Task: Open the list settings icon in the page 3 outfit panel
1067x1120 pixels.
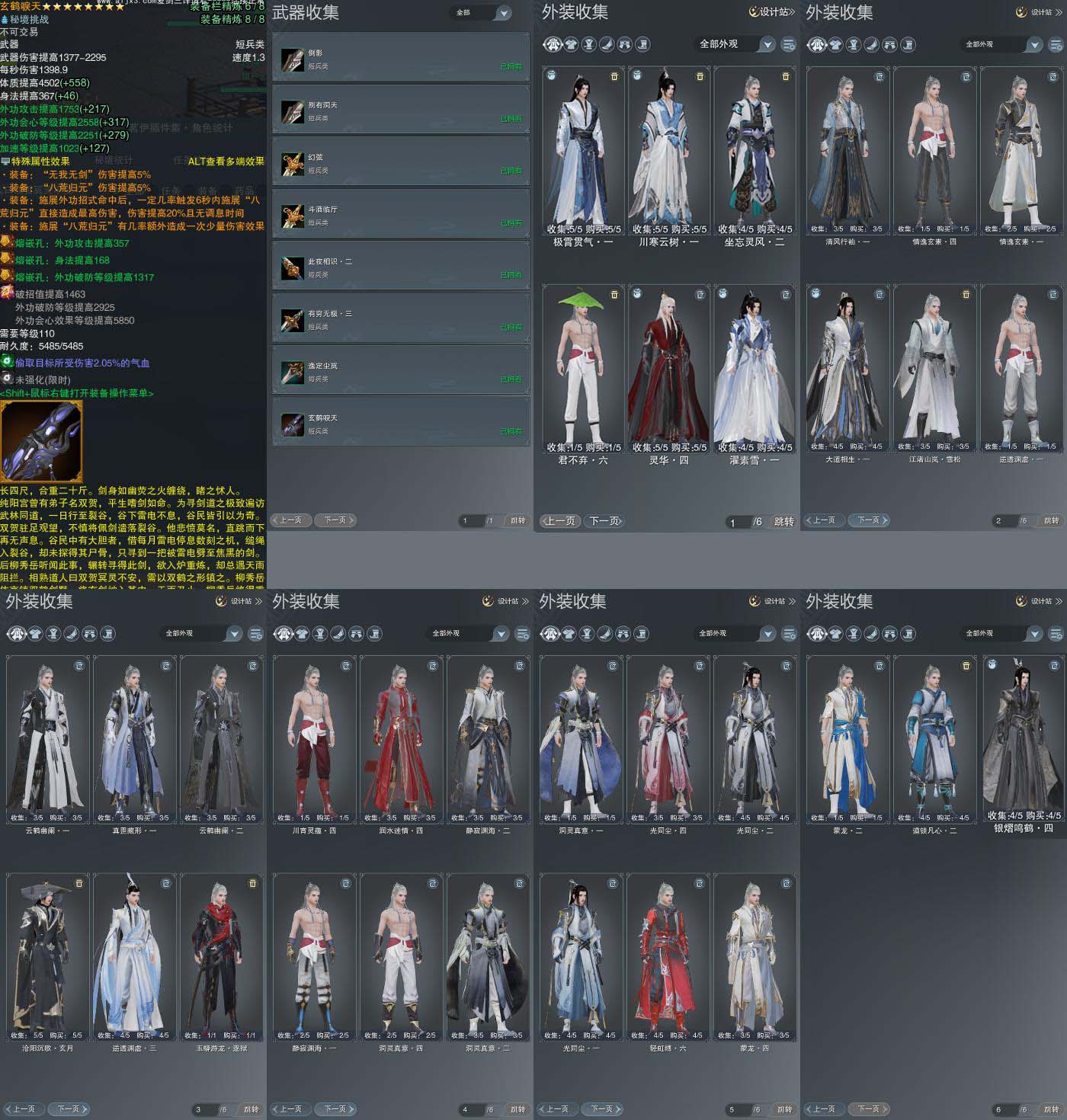Action: tap(255, 634)
